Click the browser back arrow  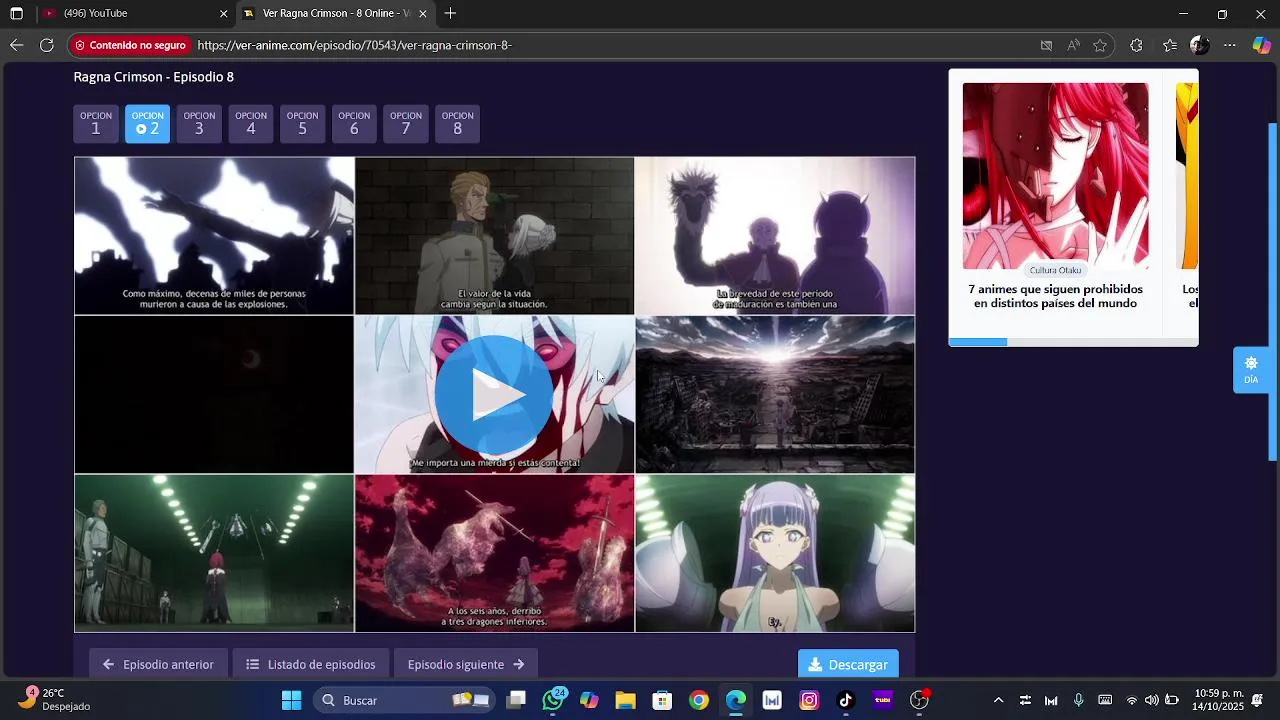pos(16,45)
